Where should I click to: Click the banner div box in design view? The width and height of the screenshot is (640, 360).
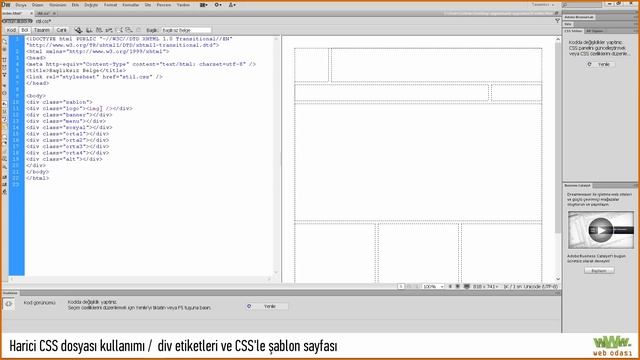coord(436,65)
